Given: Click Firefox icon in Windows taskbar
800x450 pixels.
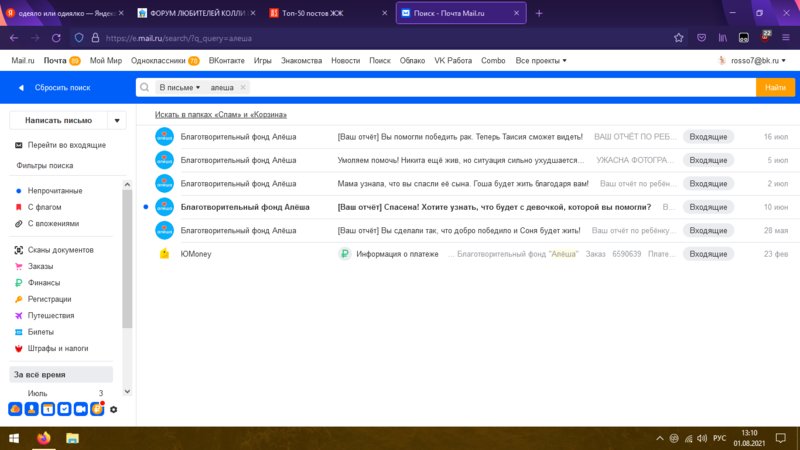Looking at the screenshot, I should click(x=44, y=438).
